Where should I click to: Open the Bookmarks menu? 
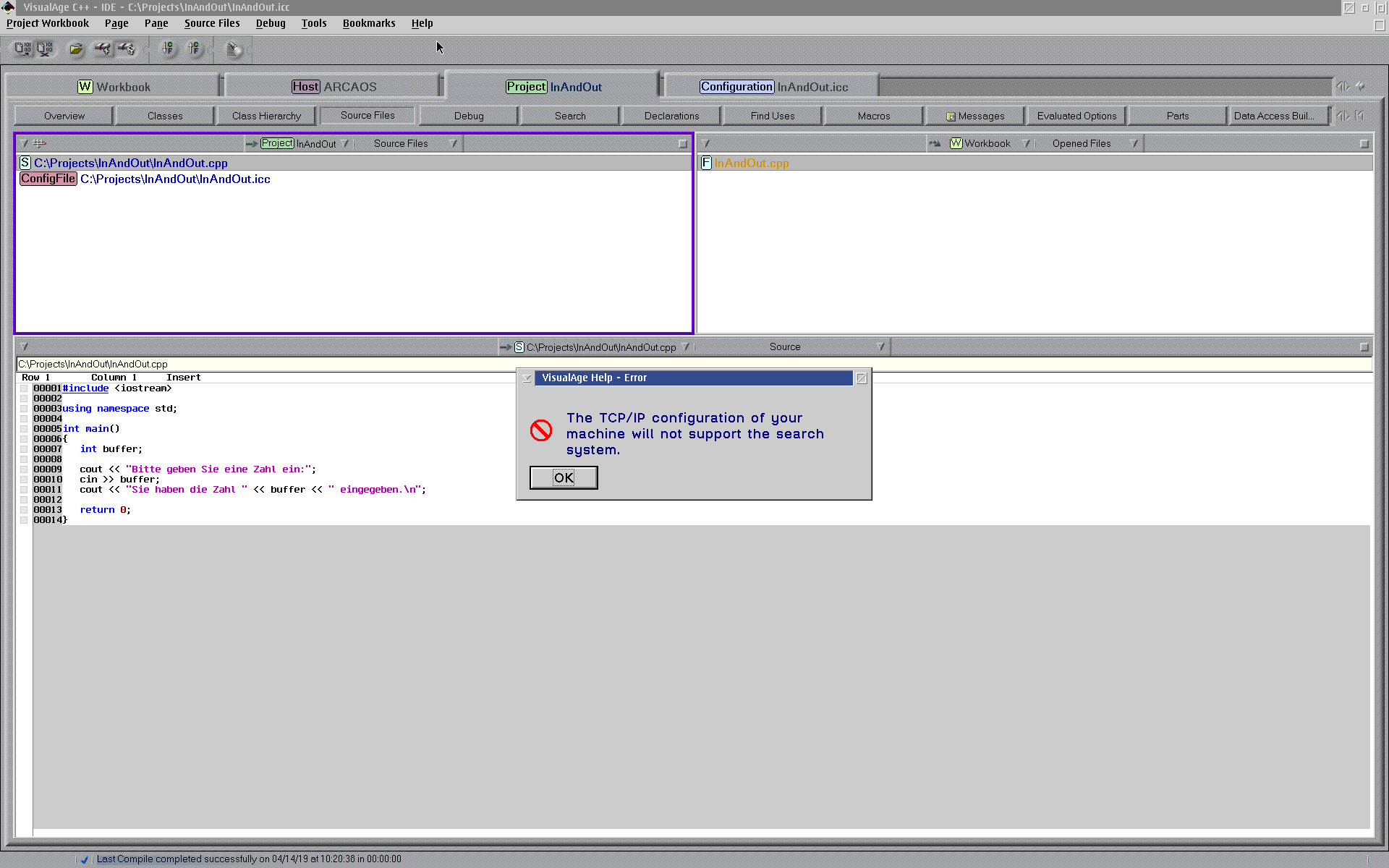pos(369,23)
